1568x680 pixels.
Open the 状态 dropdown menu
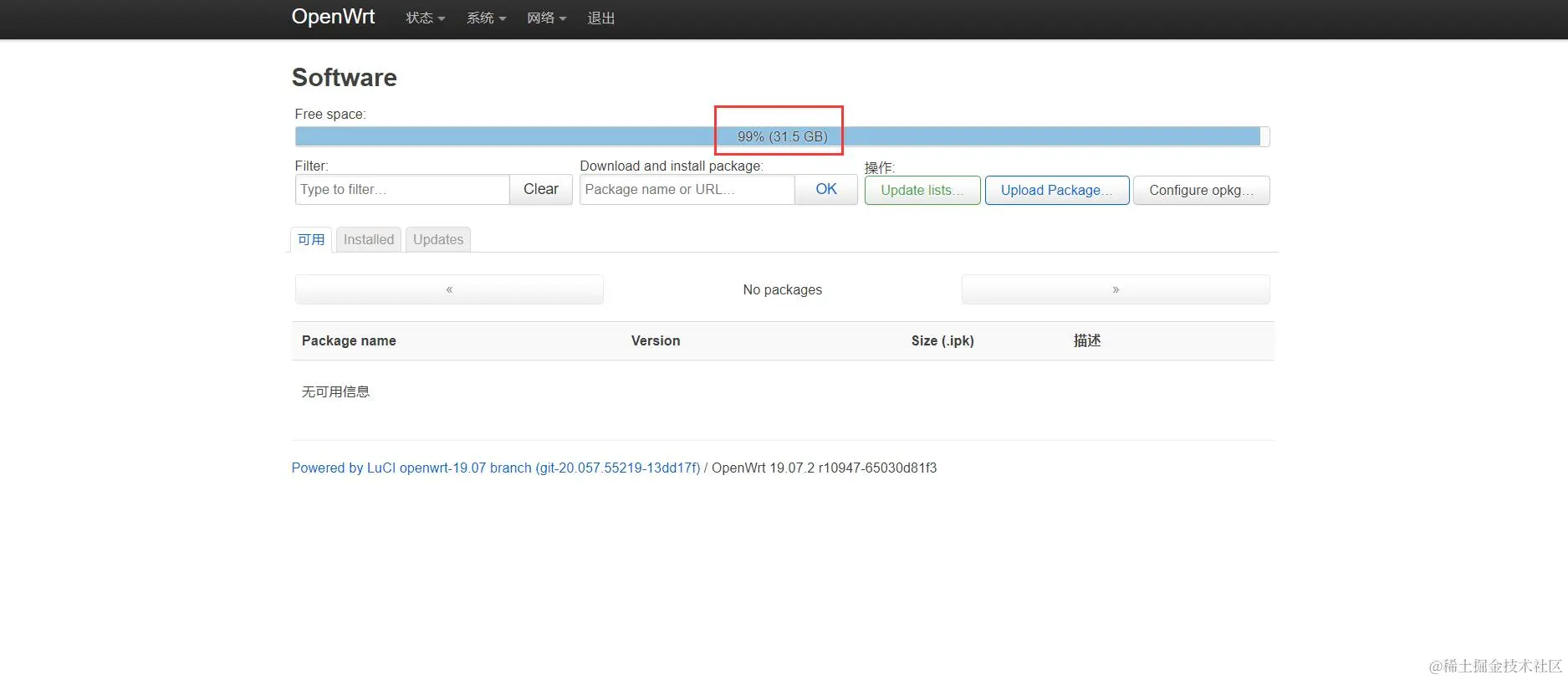coord(426,18)
